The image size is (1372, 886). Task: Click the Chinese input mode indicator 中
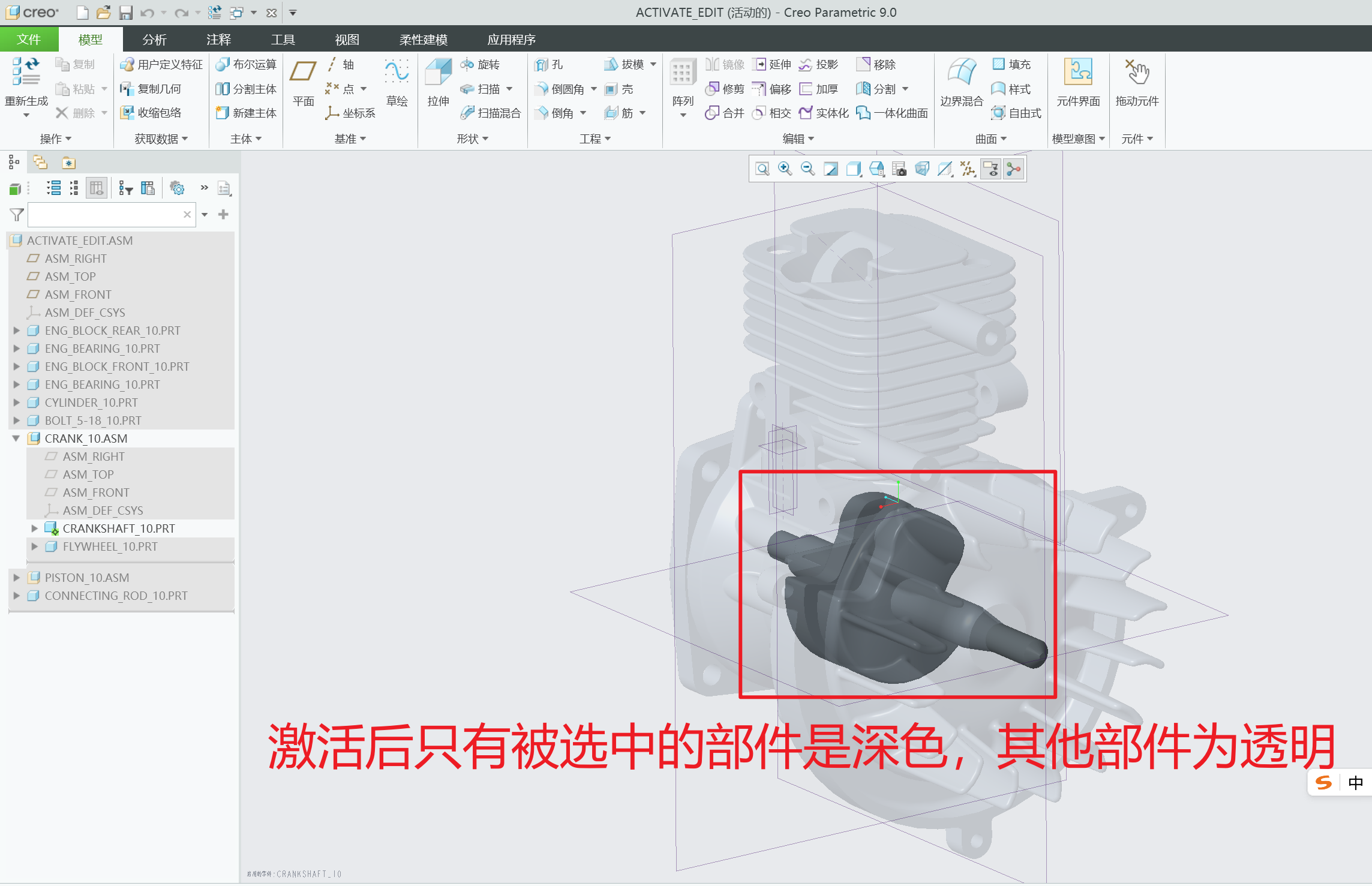pos(1355,783)
